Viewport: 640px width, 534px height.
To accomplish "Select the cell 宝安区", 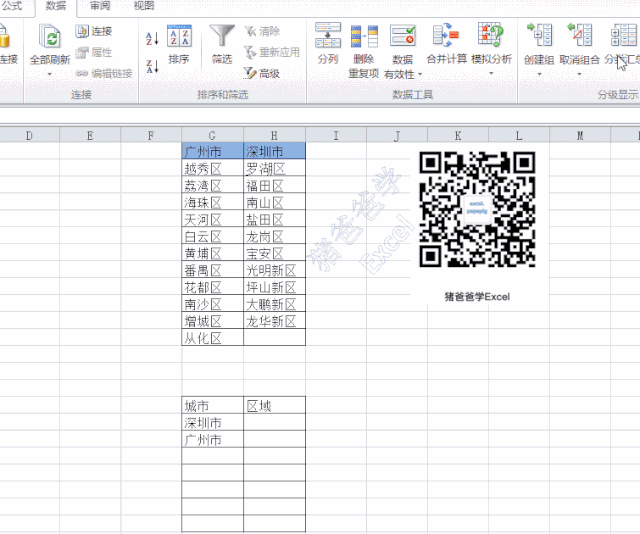I will pyautogui.click(x=274, y=254).
